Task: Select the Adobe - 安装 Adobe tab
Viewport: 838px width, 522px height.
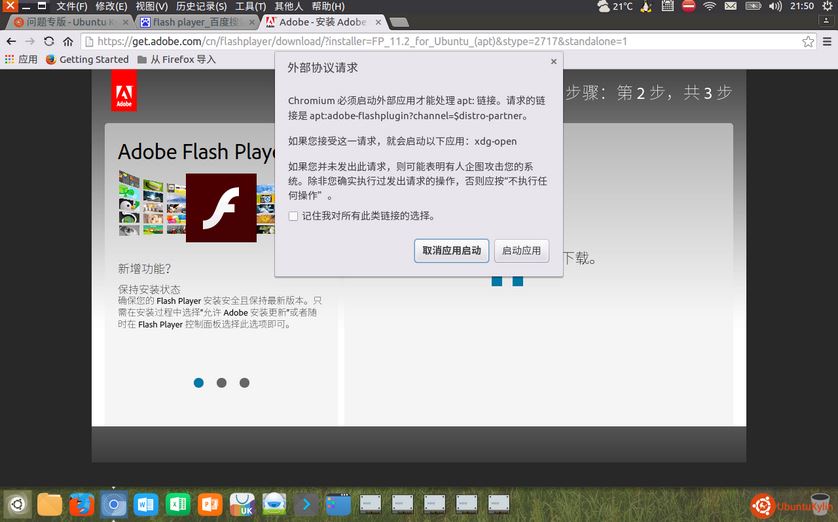Action: (324, 22)
